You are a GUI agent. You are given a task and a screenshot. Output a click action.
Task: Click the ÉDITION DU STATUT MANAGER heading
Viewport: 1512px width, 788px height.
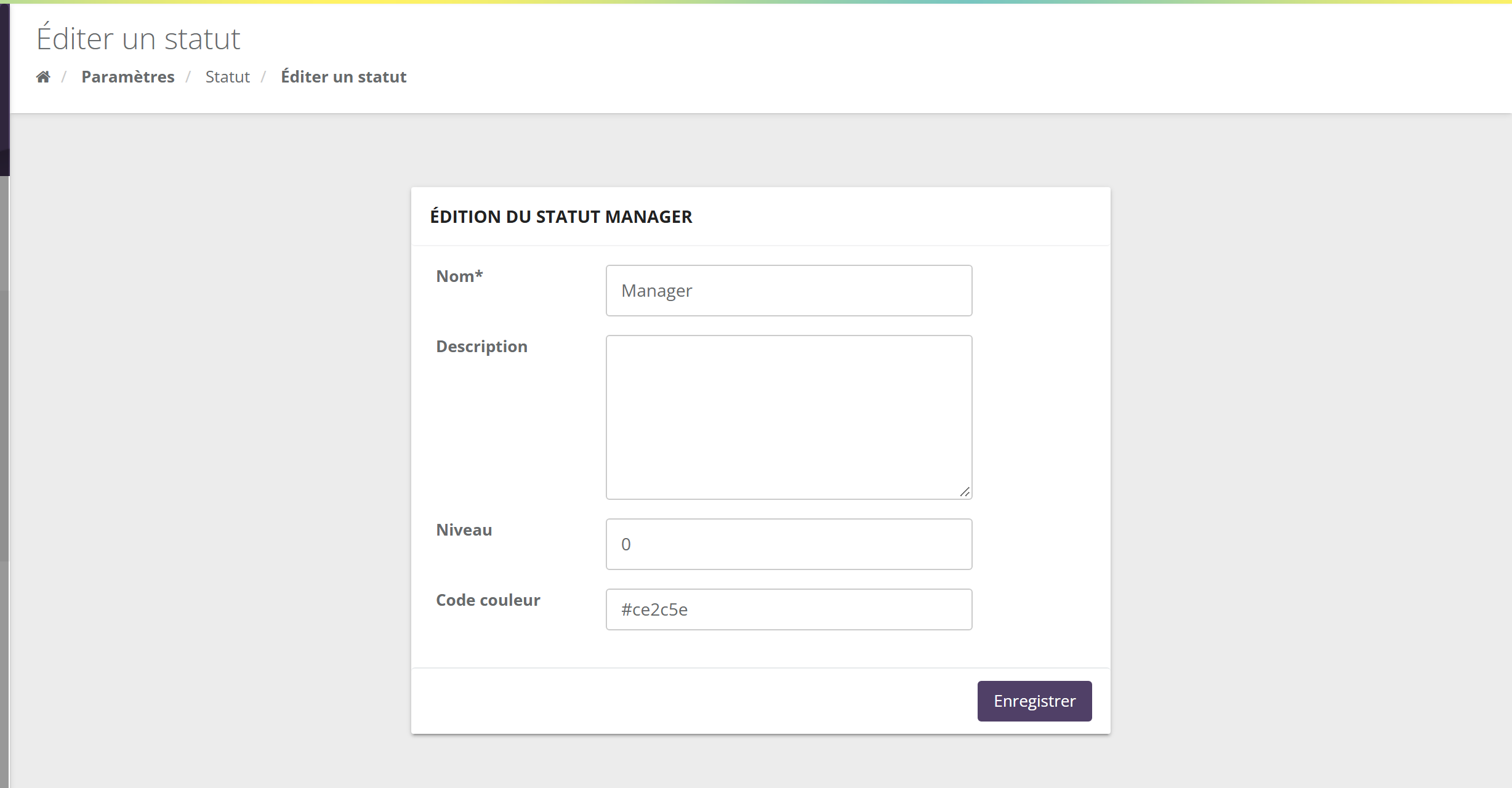click(561, 217)
